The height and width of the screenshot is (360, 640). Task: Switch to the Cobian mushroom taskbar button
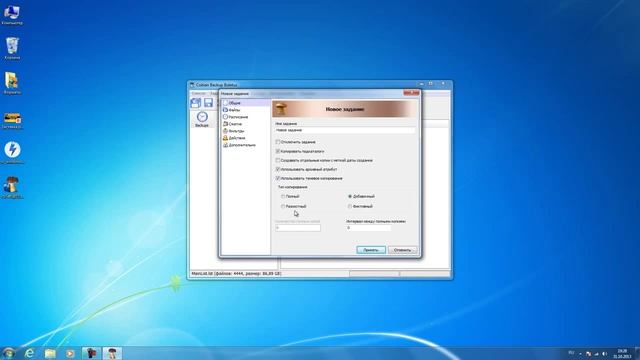(112, 353)
